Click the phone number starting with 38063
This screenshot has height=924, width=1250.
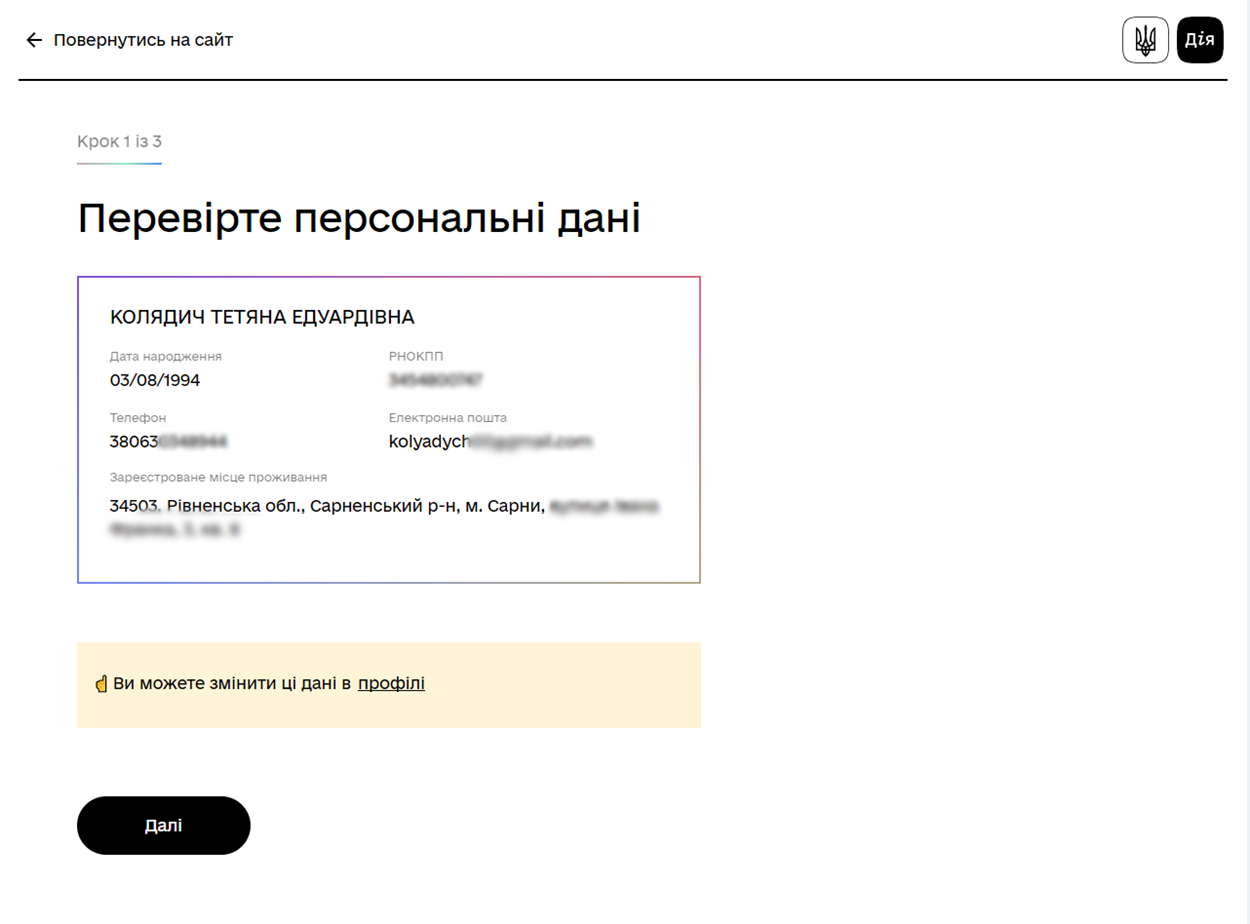168,441
